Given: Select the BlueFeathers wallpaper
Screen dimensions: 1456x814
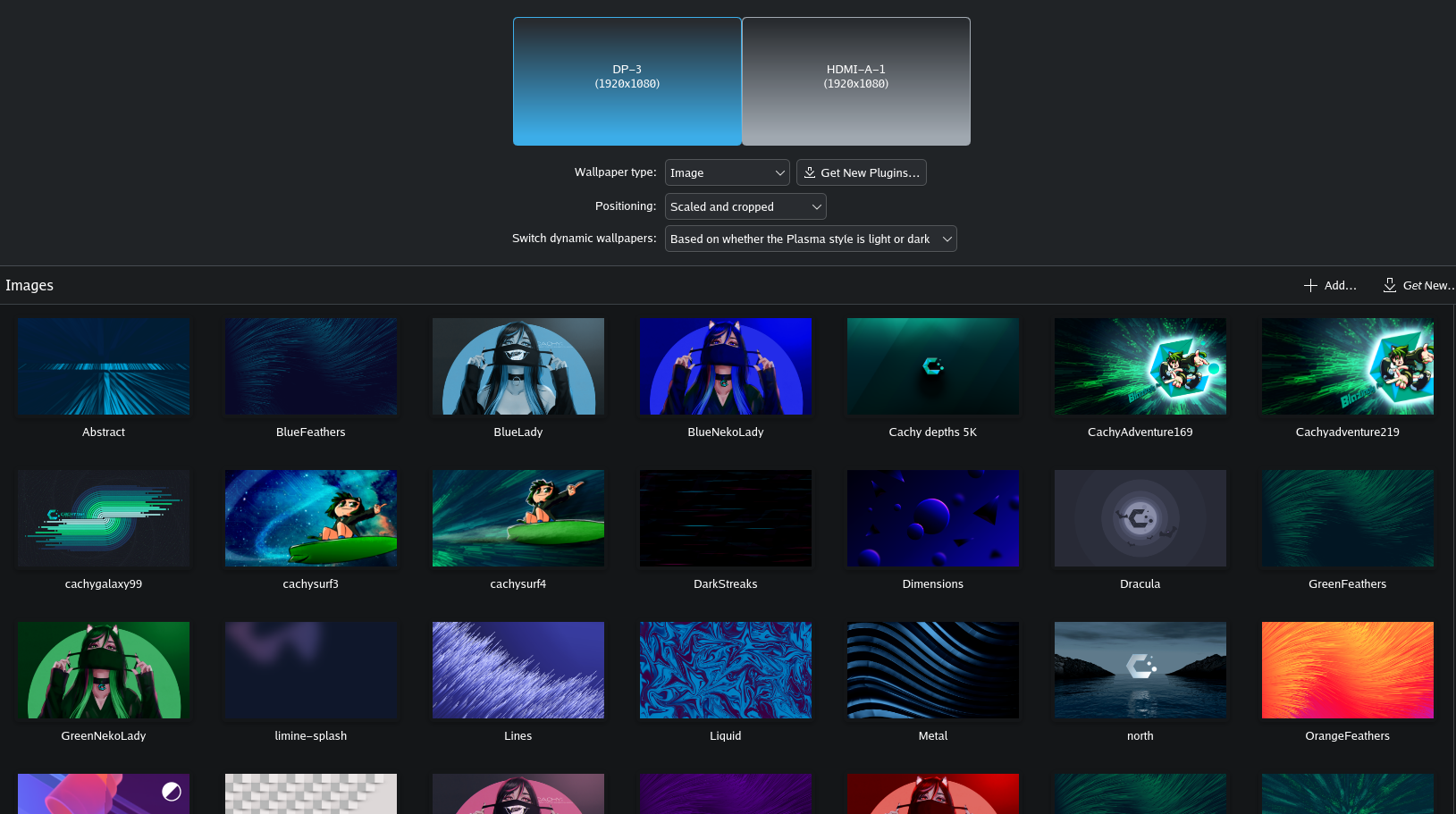Looking at the screenshot, I should (311, 366).
